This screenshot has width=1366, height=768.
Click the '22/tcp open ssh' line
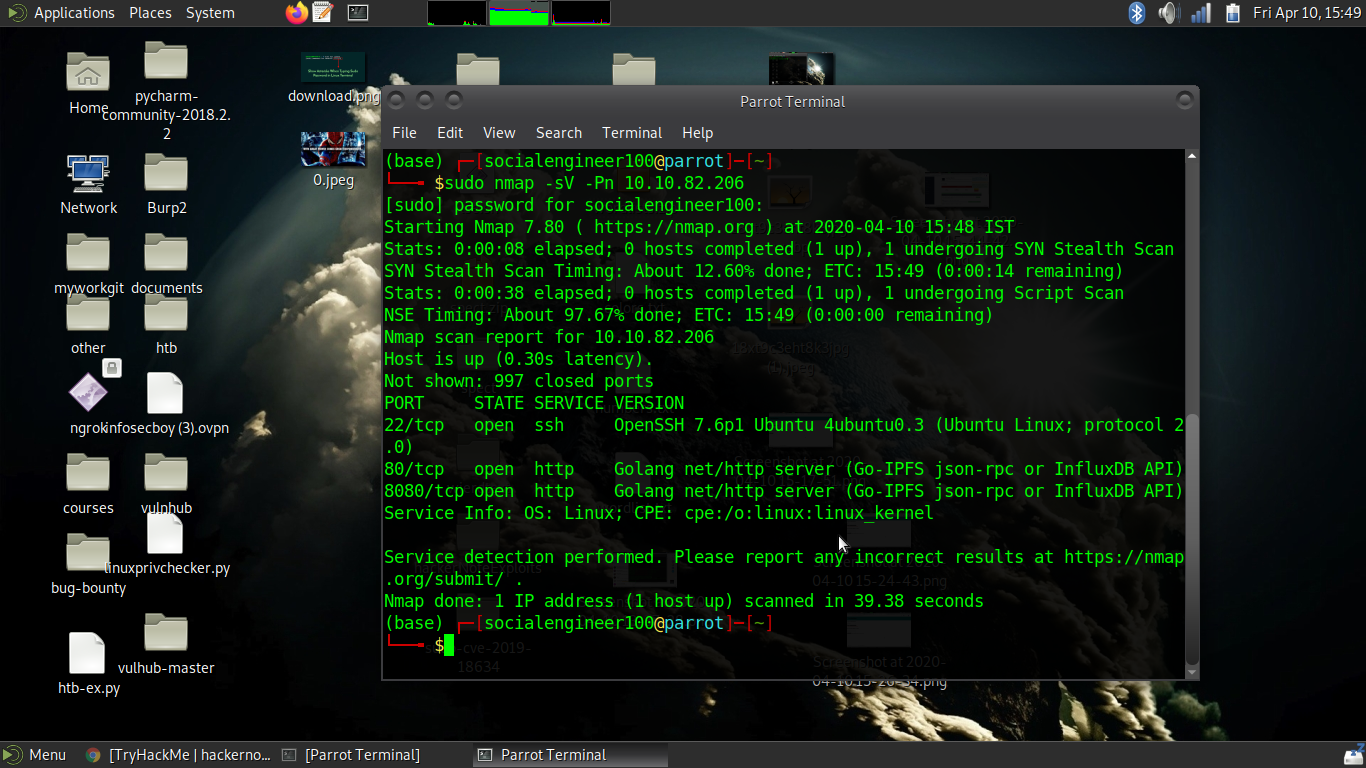(784, 436)
